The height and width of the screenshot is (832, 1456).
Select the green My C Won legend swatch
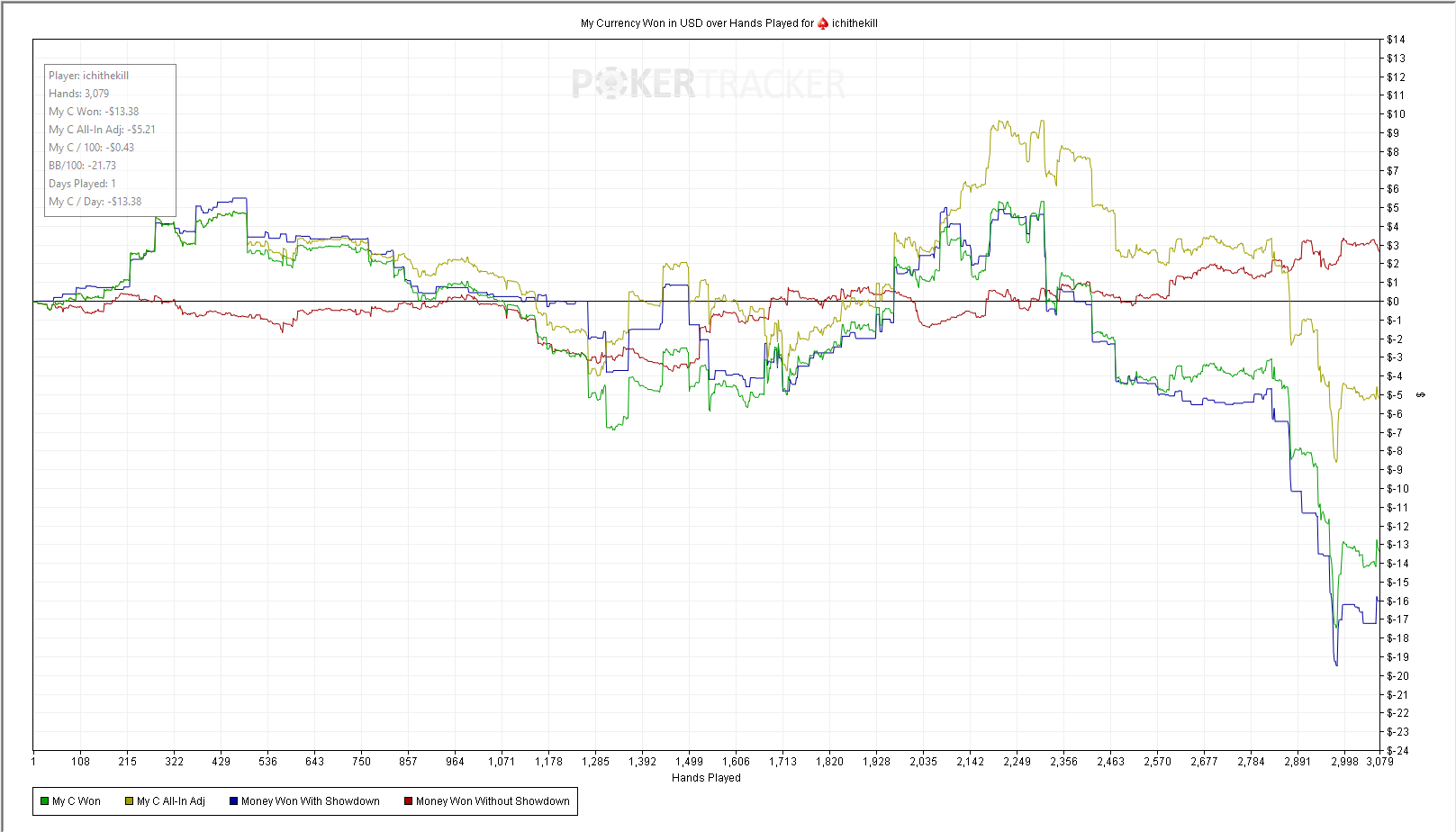[x=44, y=801]
